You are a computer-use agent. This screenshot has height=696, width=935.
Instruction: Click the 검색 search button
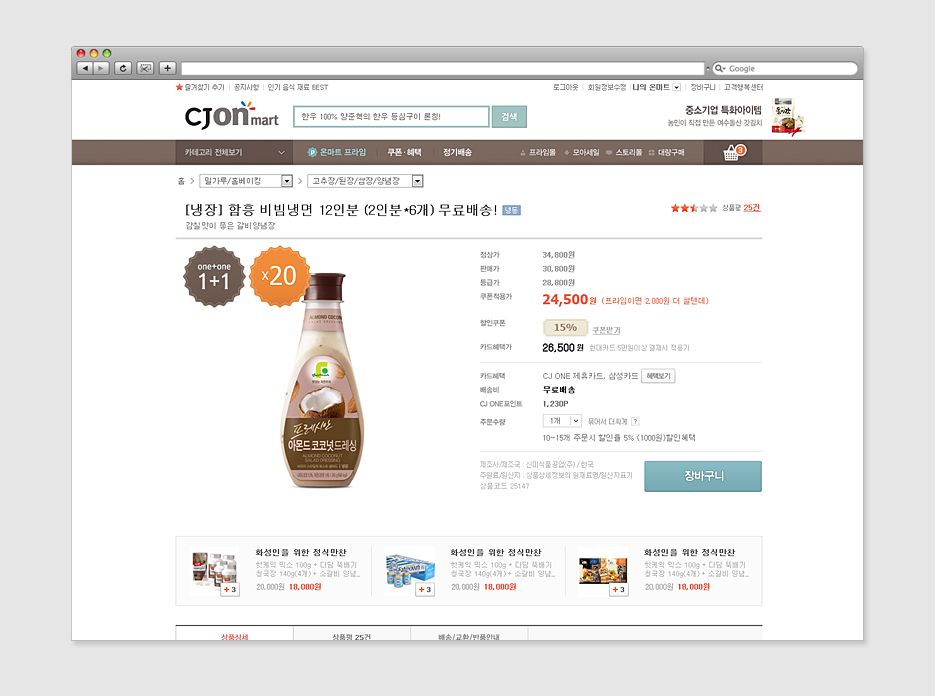[x=509, y=117]
